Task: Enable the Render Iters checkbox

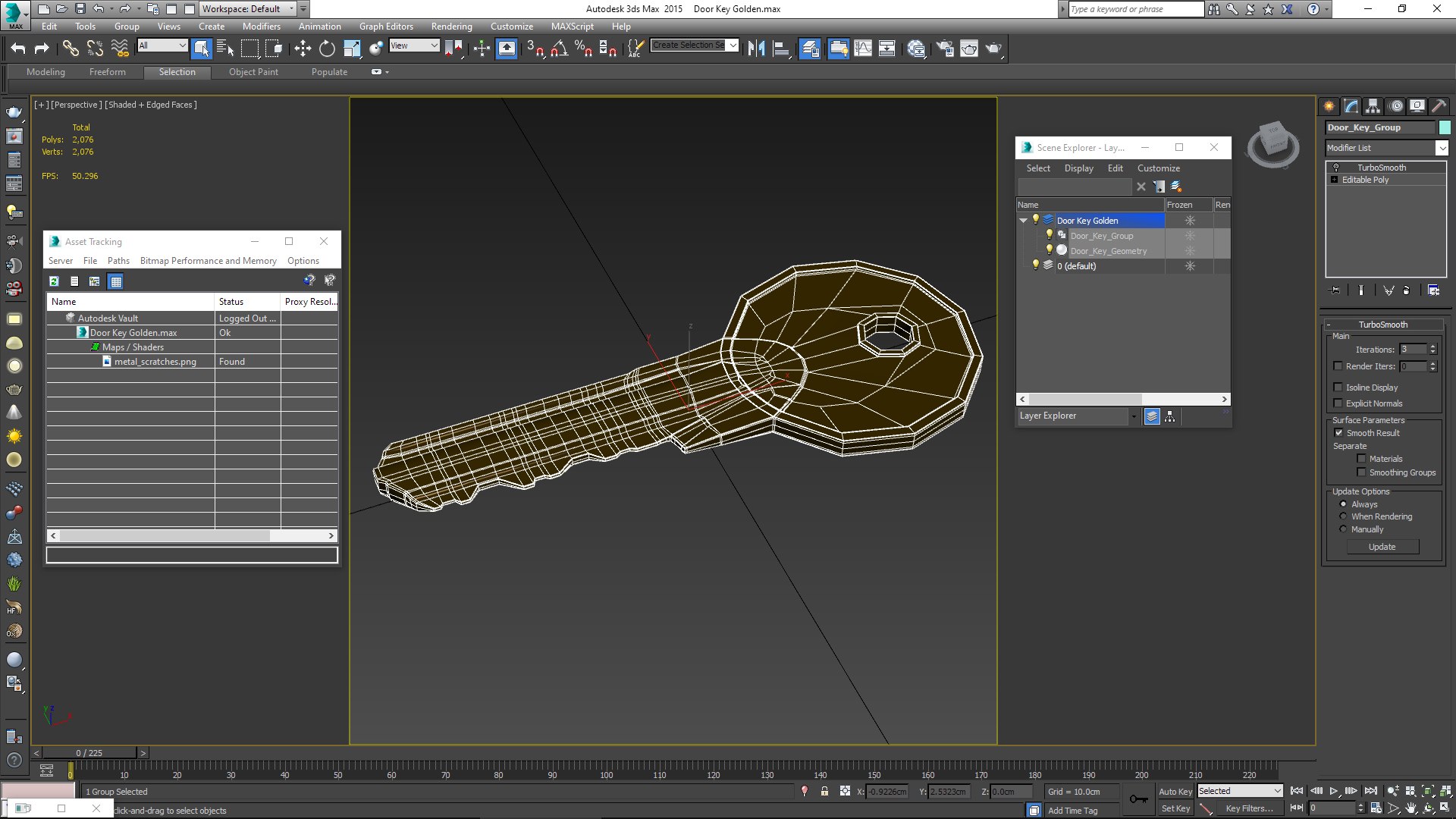Action: [1338, 366]
